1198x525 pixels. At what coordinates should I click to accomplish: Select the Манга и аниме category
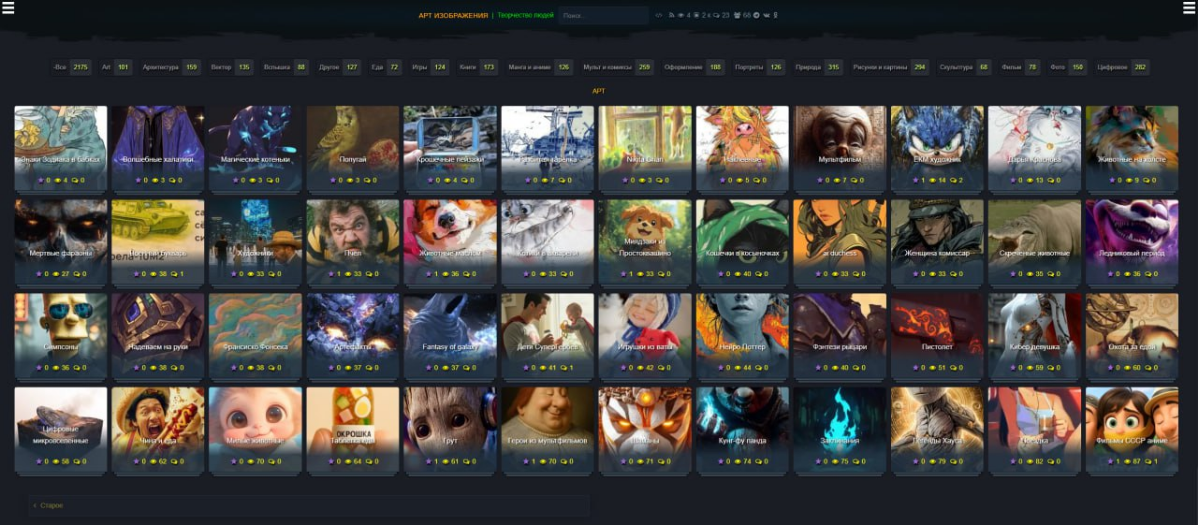(539, 67)
